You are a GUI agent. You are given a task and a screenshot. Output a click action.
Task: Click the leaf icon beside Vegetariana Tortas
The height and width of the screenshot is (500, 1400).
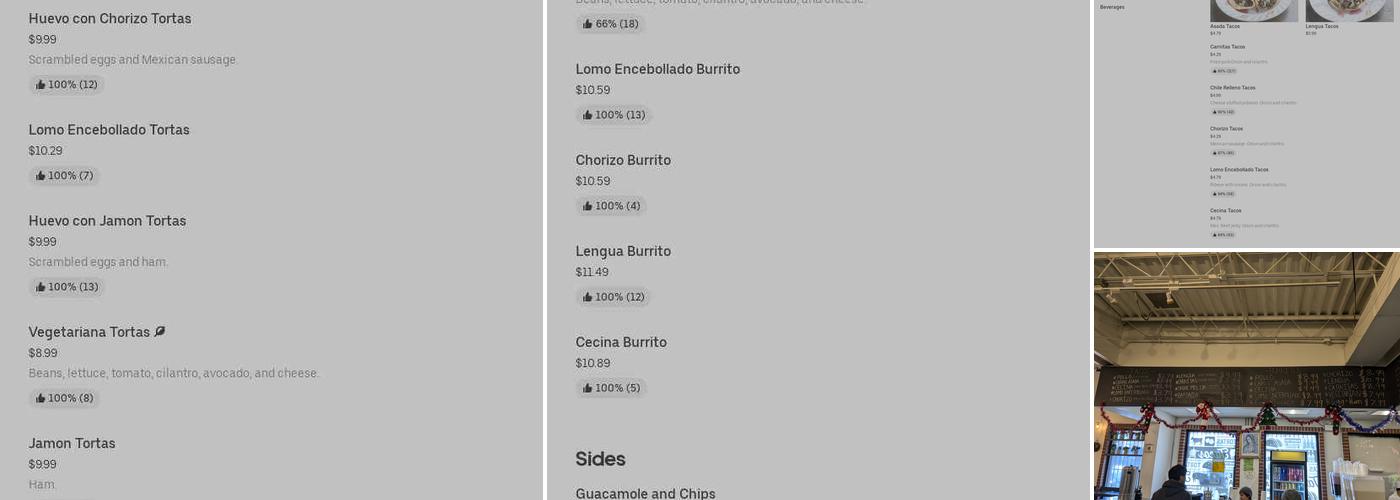coord(160,332)
